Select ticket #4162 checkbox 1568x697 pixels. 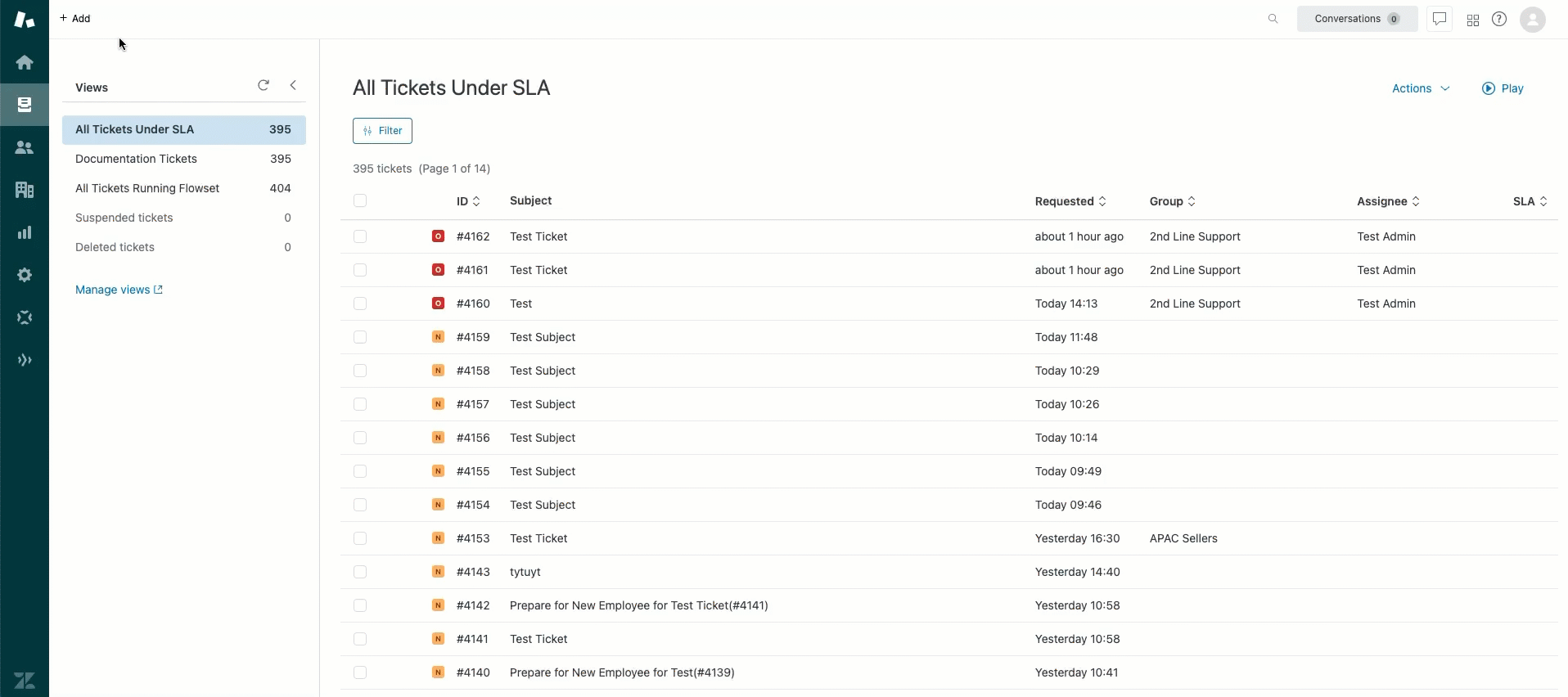pyautogui.click(x=360, y=236)
